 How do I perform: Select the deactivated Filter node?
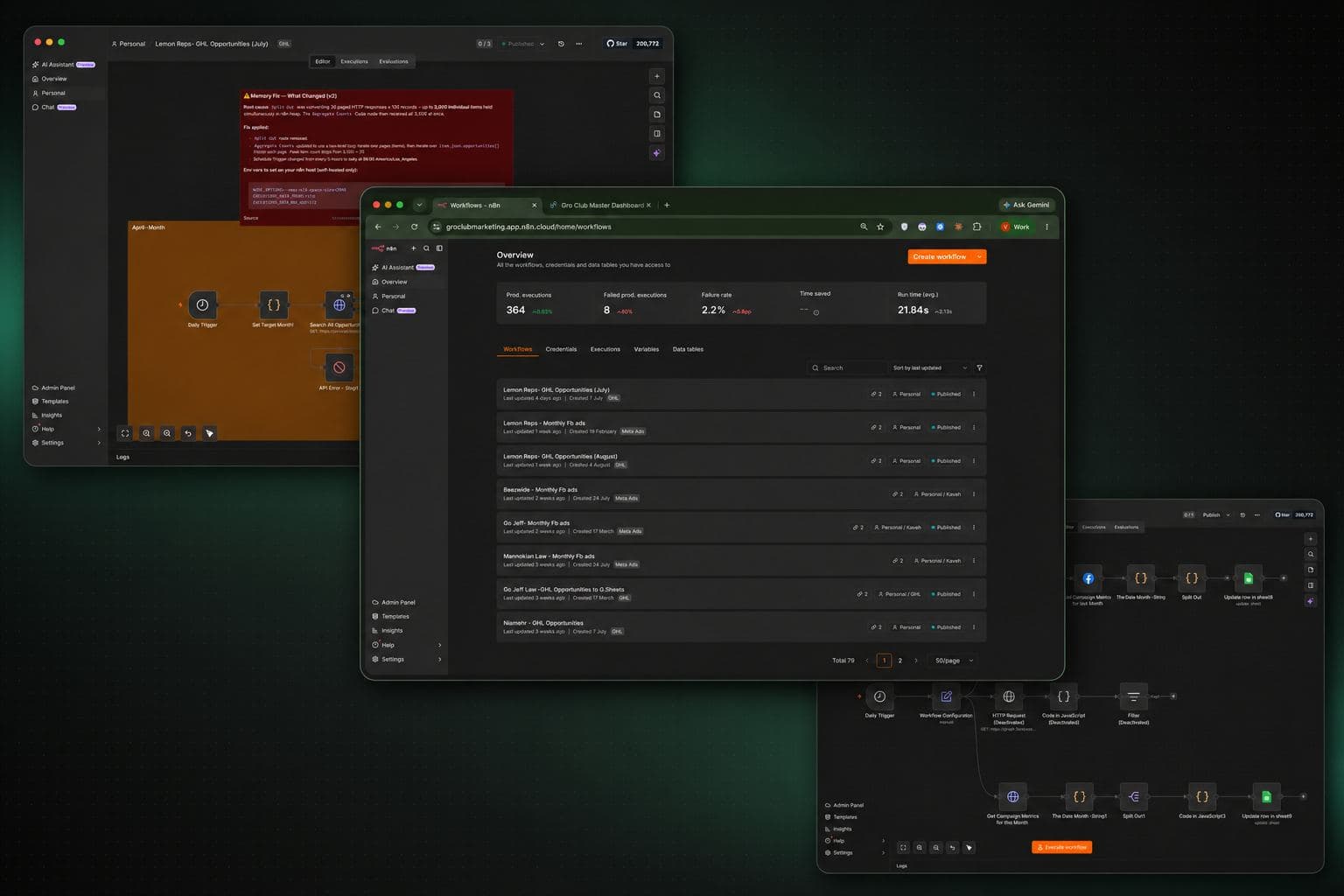[x=1133, y=696]
